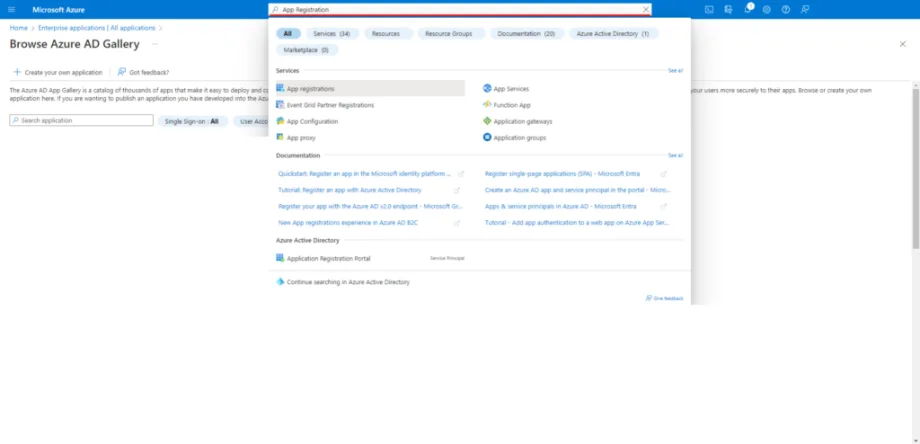The height and width of the screenshot is (444, 920).
Task: Open portal settings gear
Action: coord(766,9)
